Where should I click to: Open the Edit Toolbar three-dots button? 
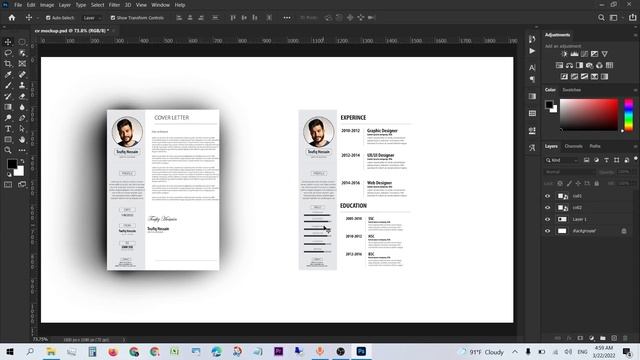[22, 150]
